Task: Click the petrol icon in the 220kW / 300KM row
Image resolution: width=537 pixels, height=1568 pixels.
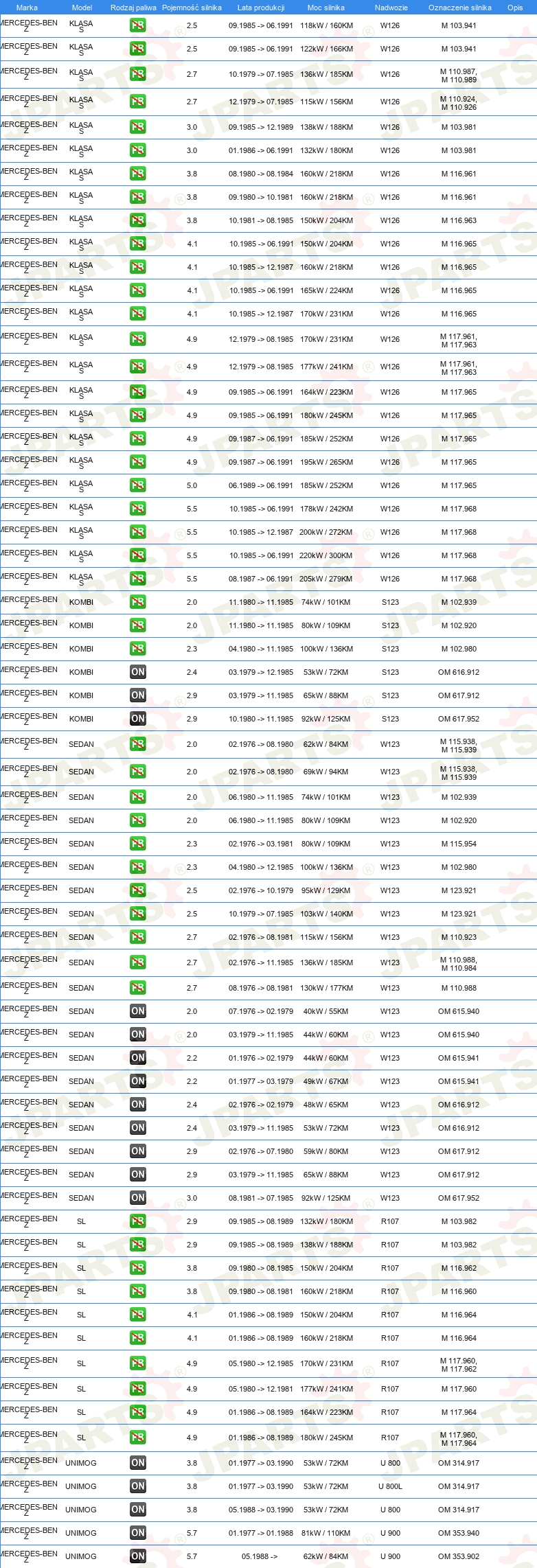Action: (138, 555)
